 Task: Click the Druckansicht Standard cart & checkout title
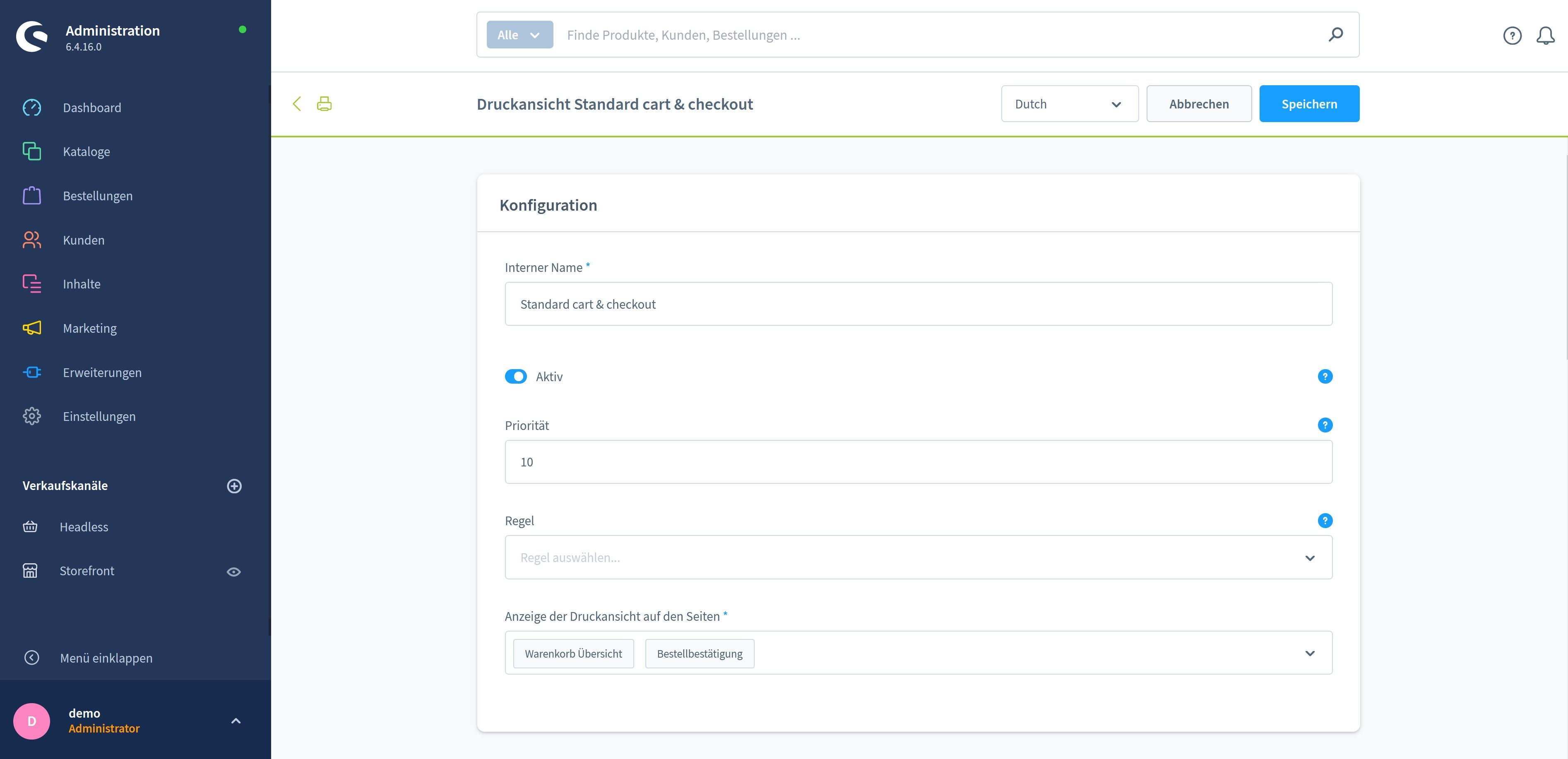point(615,104)
